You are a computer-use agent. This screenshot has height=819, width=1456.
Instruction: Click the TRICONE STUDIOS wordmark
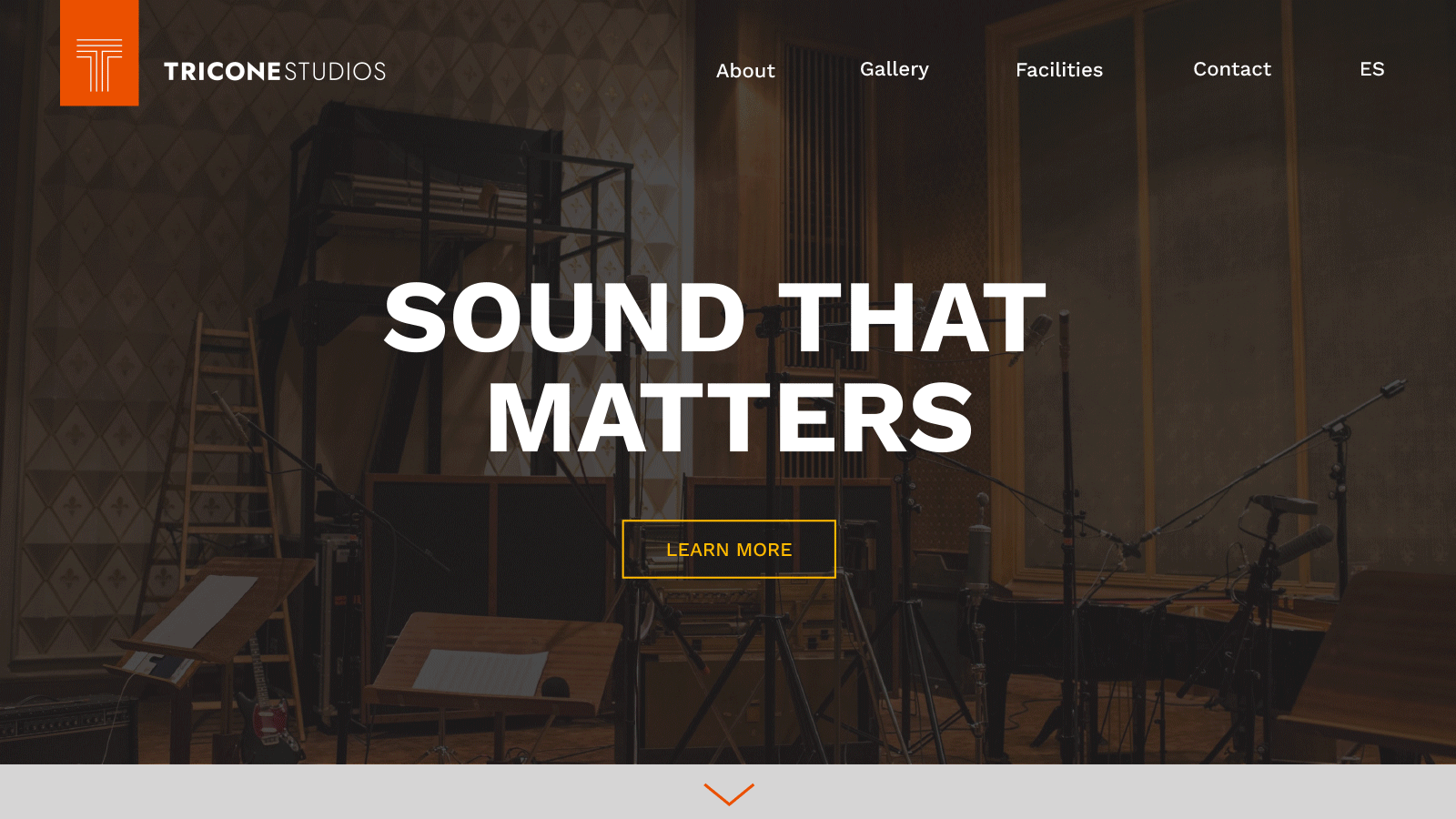[275, 72]
